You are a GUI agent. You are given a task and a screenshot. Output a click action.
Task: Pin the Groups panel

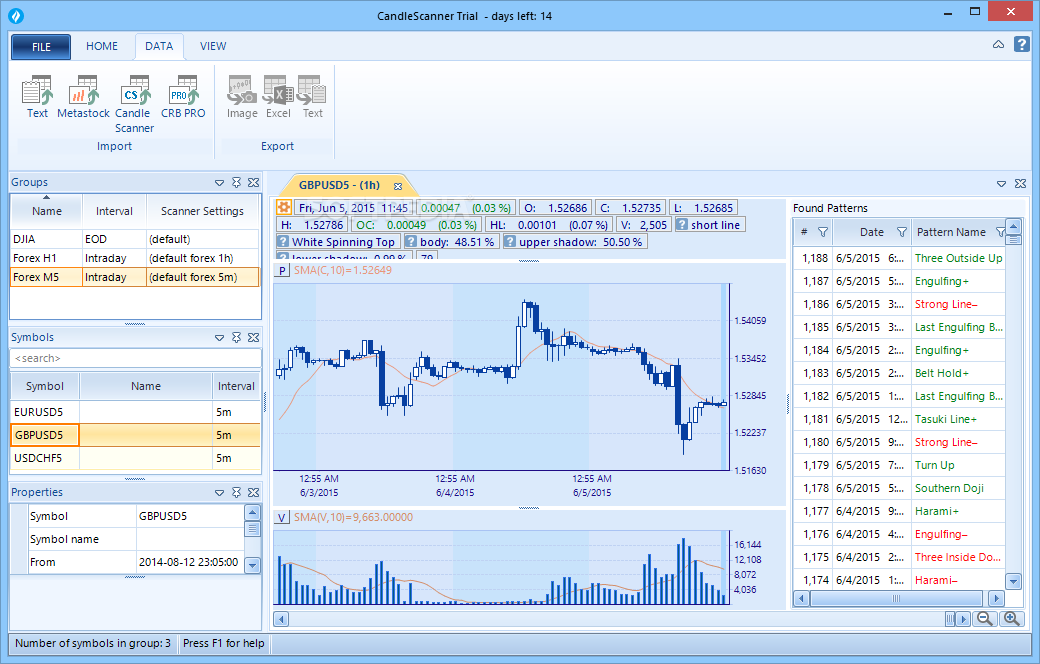(236, 182)
